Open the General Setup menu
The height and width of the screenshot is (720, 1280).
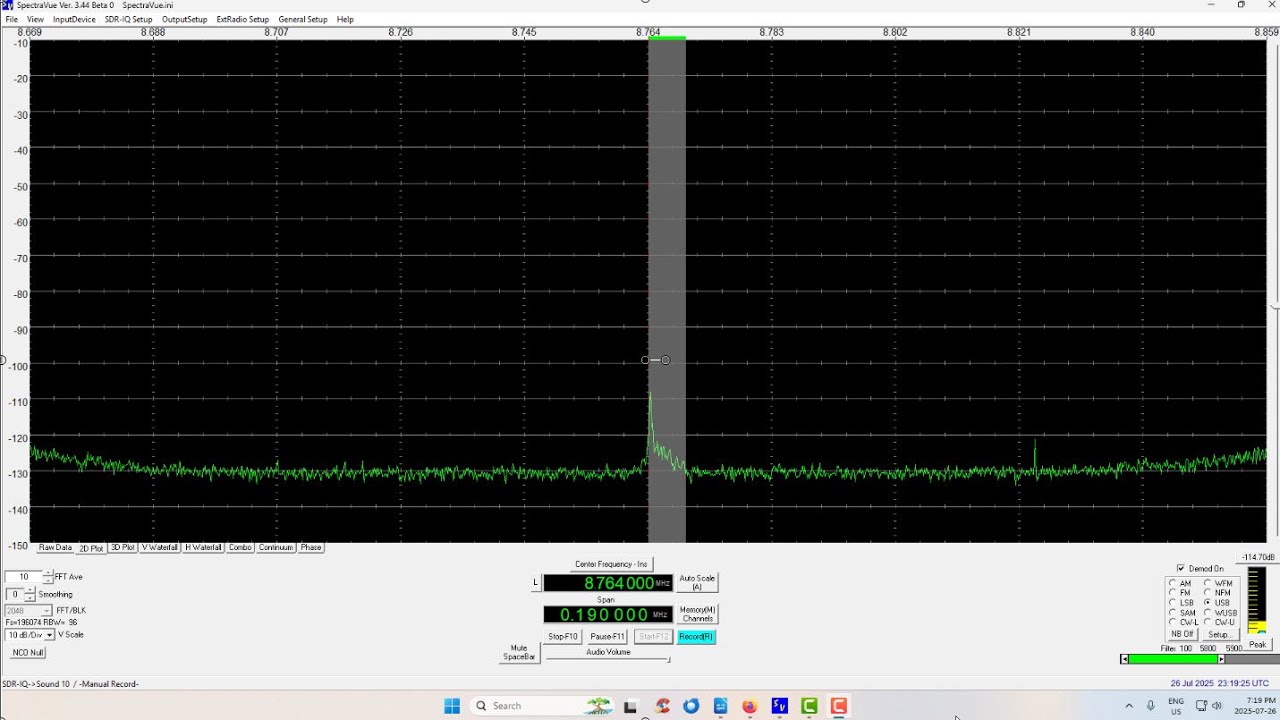303,20
